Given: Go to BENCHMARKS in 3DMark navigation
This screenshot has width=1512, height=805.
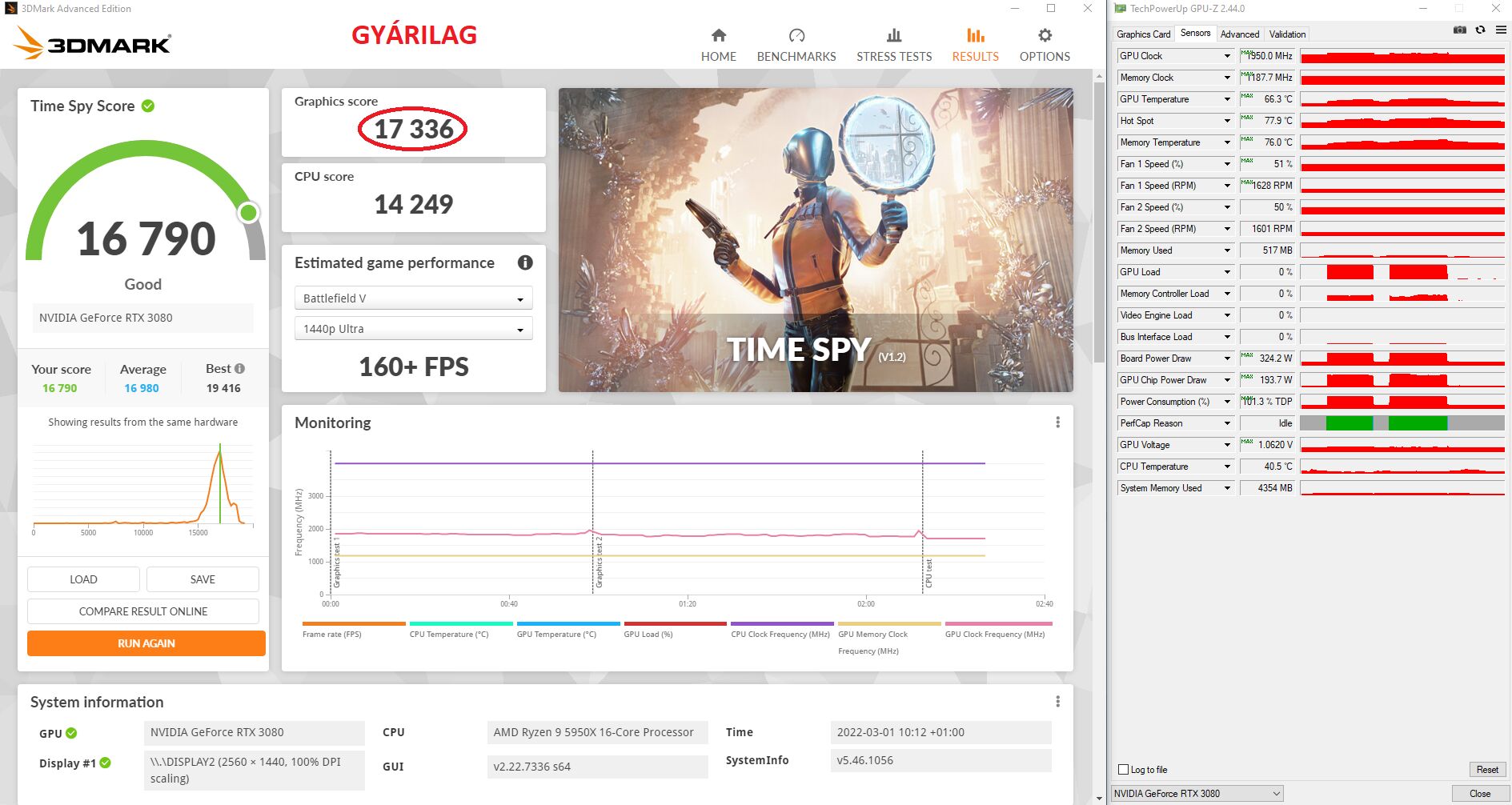Looking at the screenshot, I should pyautogui.click(x=796, y=46).
